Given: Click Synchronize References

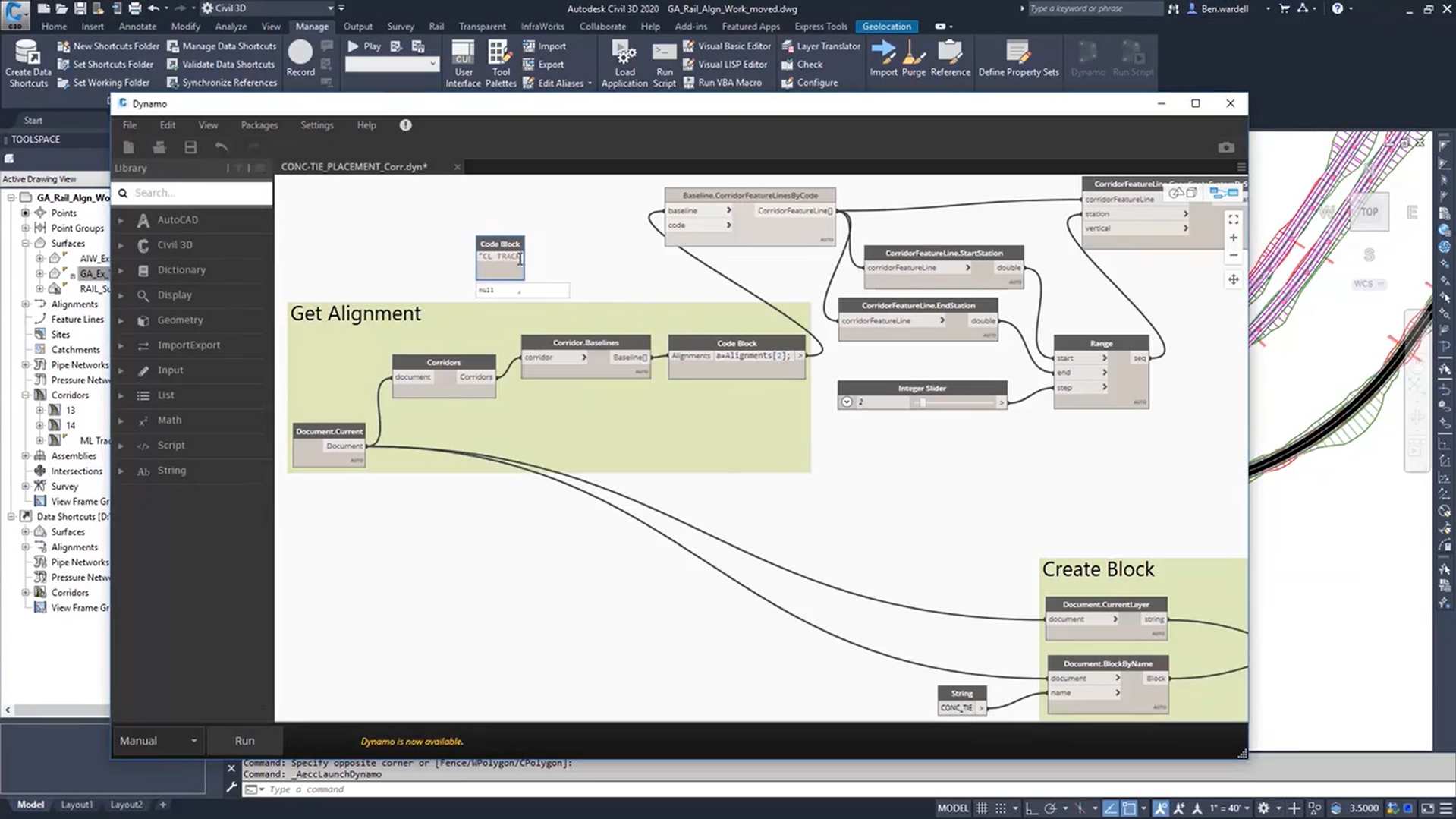Looking at the screenshot, I should pyautogui.click(x=222, y=83).
